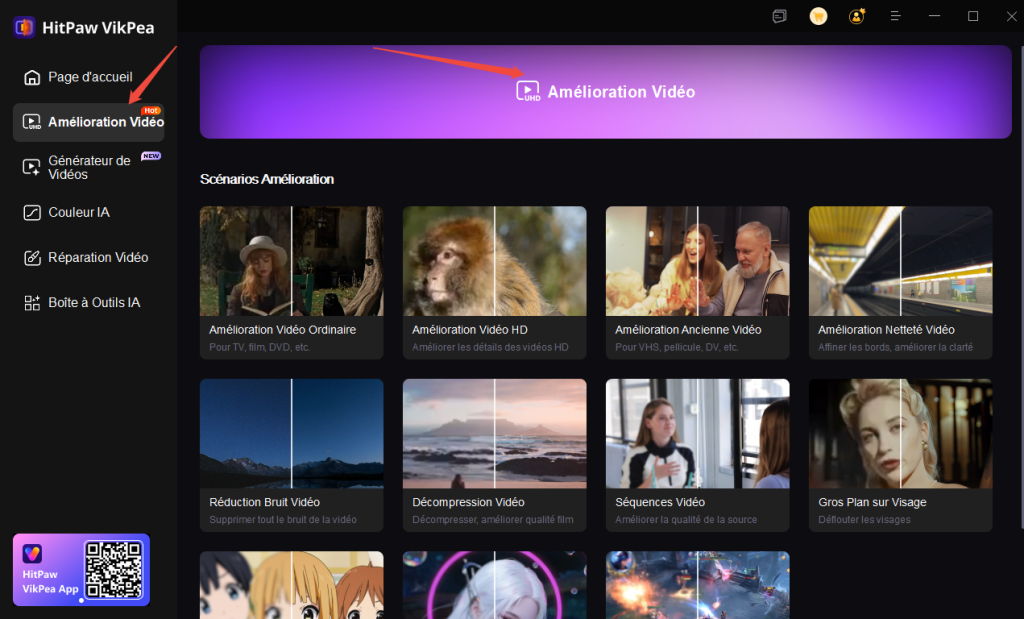Open the Décompression Vidéo scenario

(x=494, y=433)
